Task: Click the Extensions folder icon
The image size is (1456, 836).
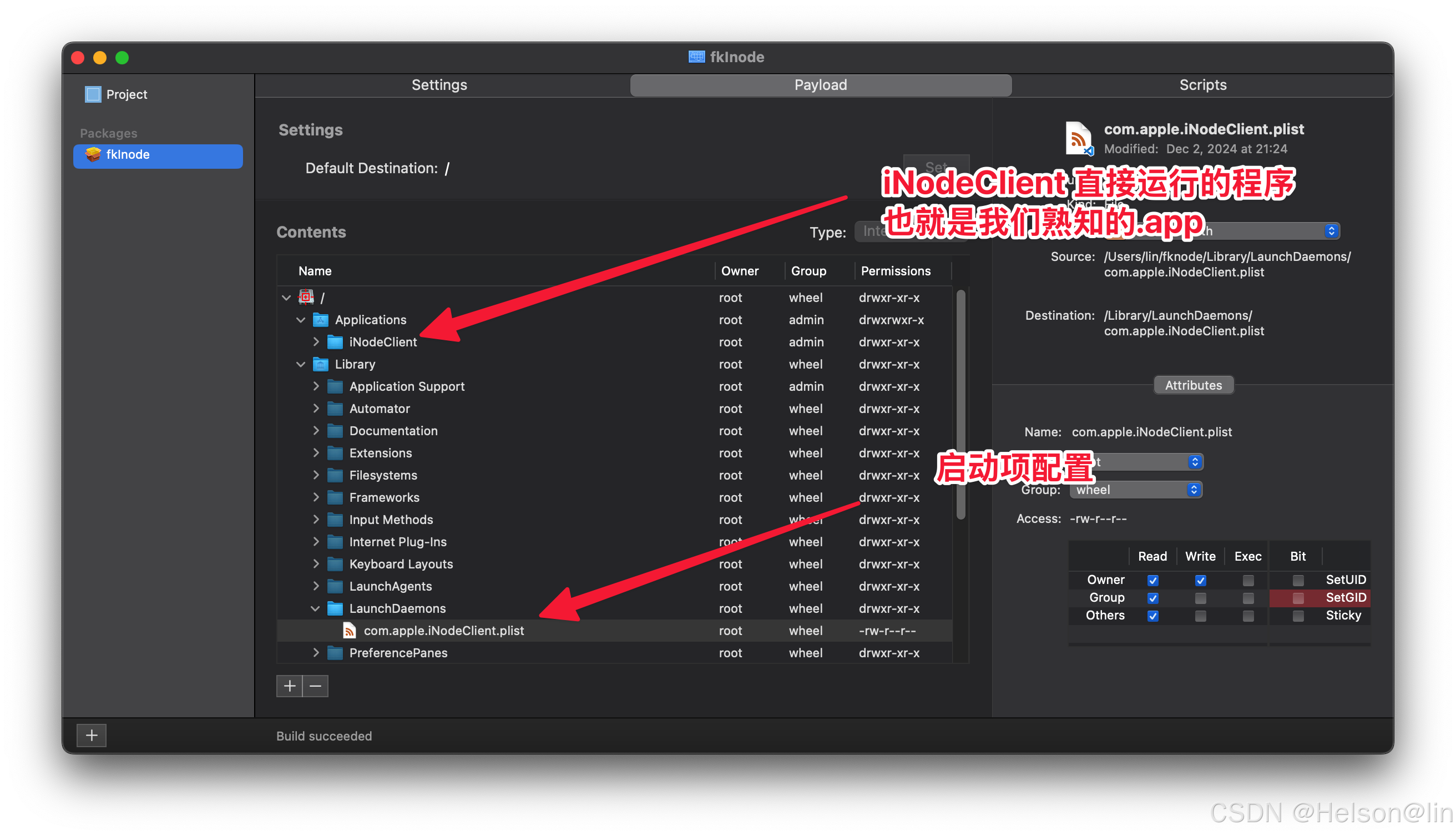Action: (x=335, y=453)
